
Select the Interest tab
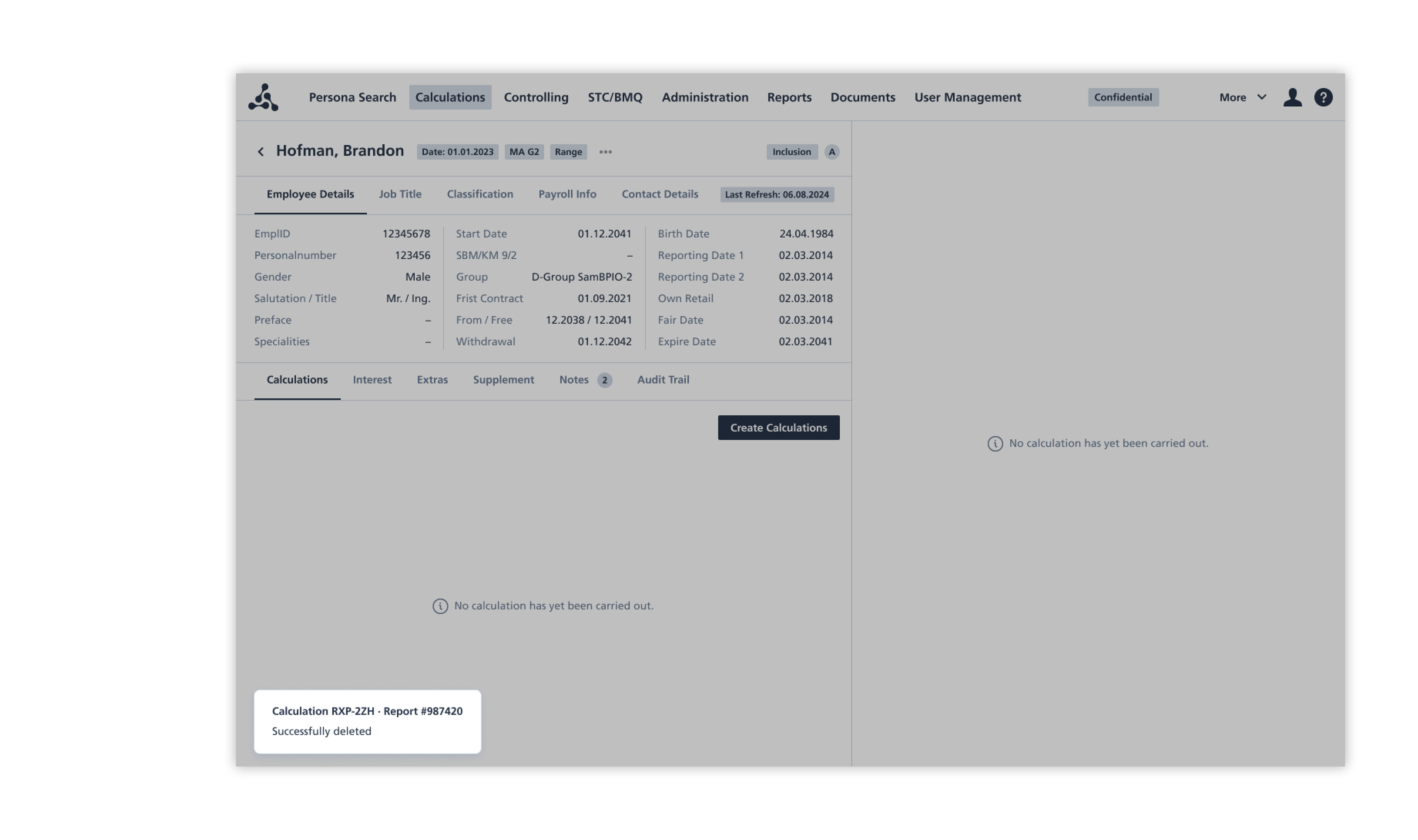pyautogui.click(x=371, y=380)
